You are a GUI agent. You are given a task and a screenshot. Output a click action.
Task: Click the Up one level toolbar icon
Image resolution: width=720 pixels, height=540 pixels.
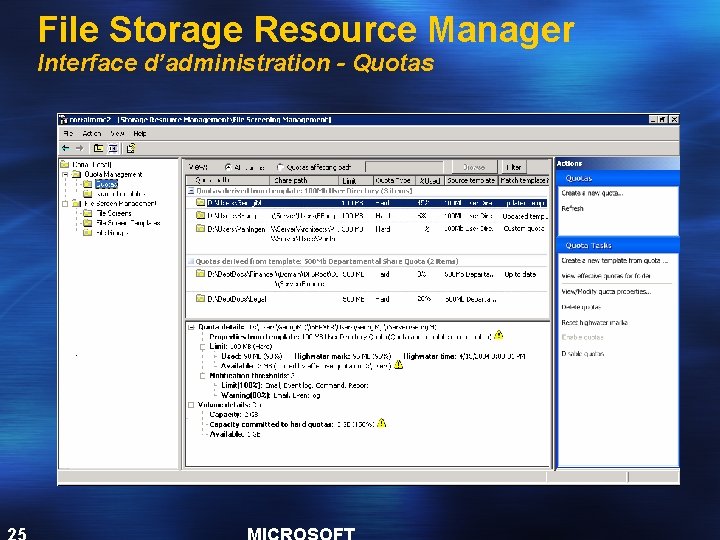pos(98,148)
